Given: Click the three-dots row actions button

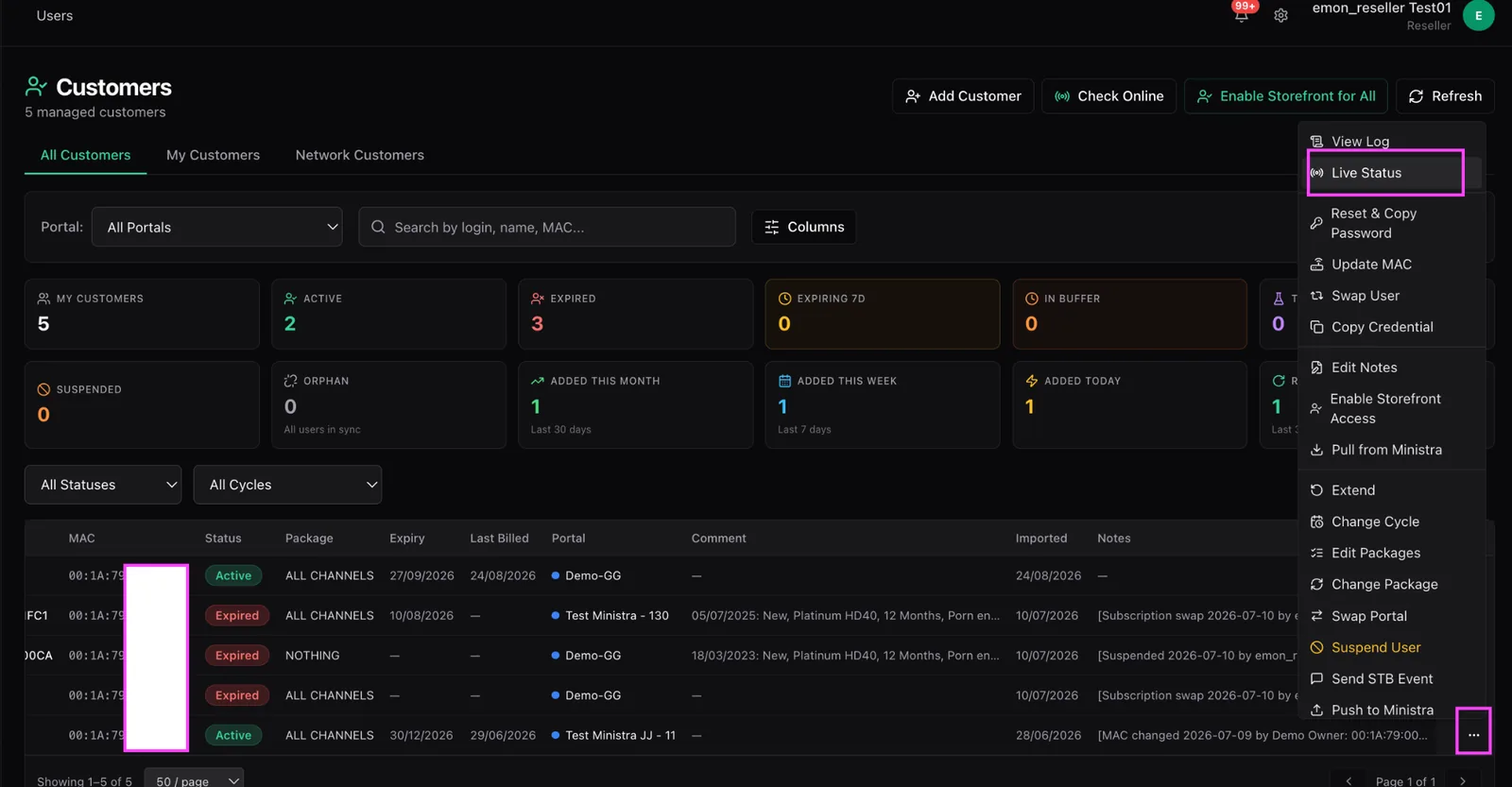Looking at the screenshot, I should pyautogui.click(x=1473, y=734).
